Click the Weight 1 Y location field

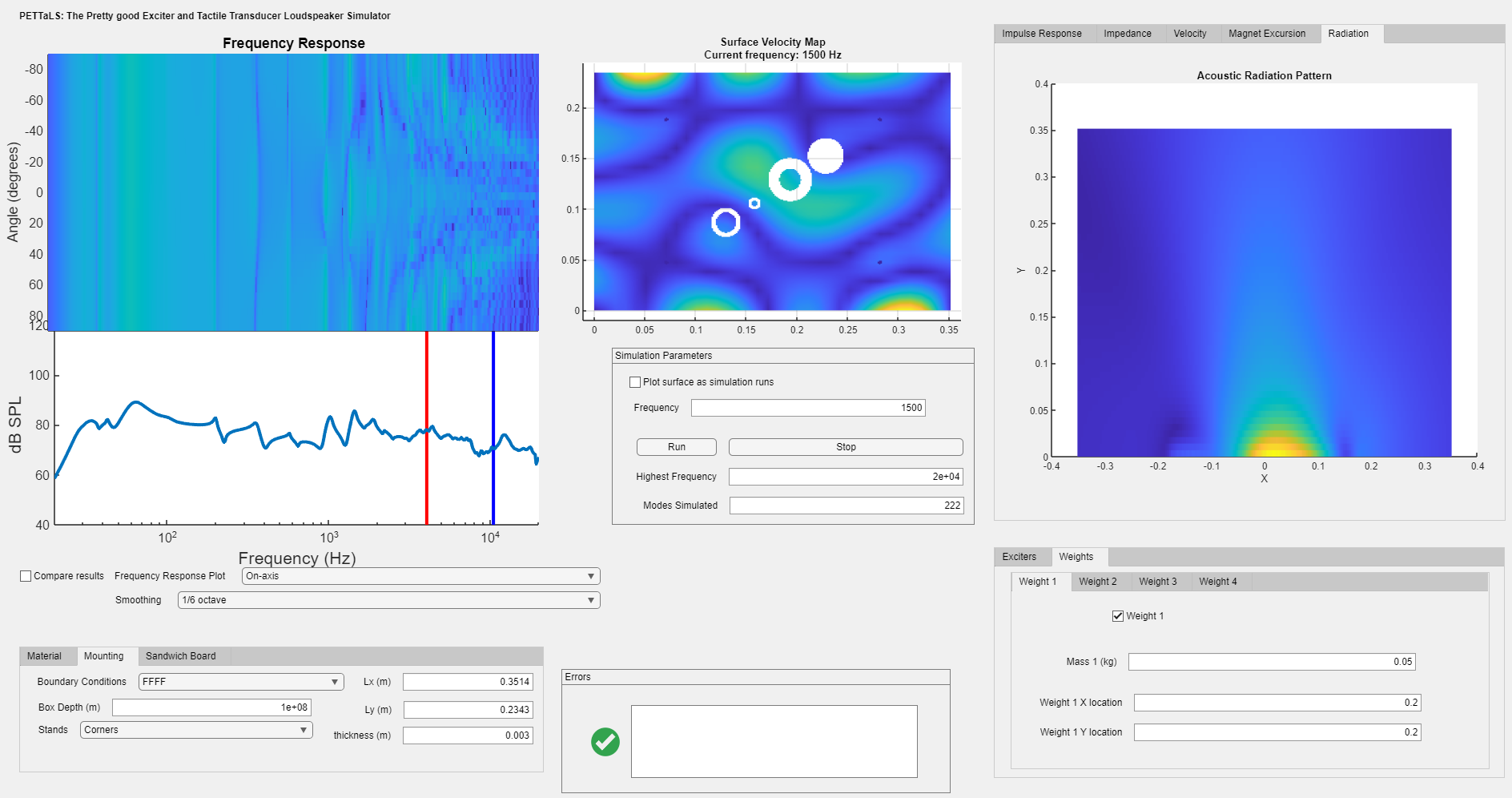[1277, 732]
